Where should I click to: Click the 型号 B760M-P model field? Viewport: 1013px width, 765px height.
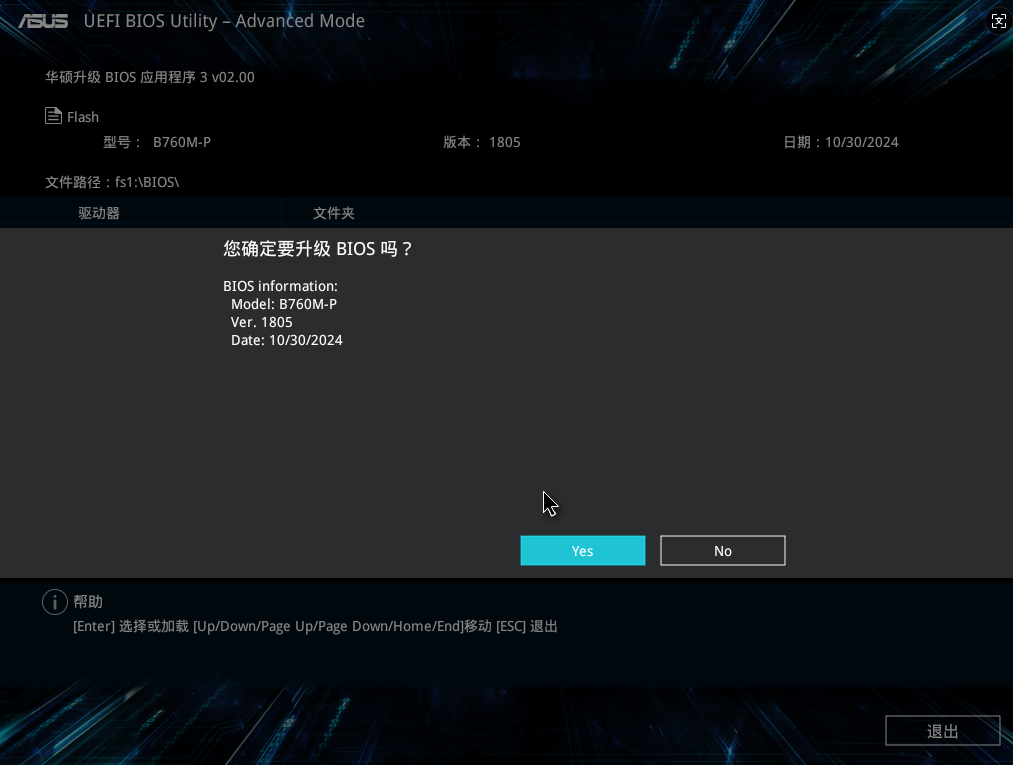(157, 142)
